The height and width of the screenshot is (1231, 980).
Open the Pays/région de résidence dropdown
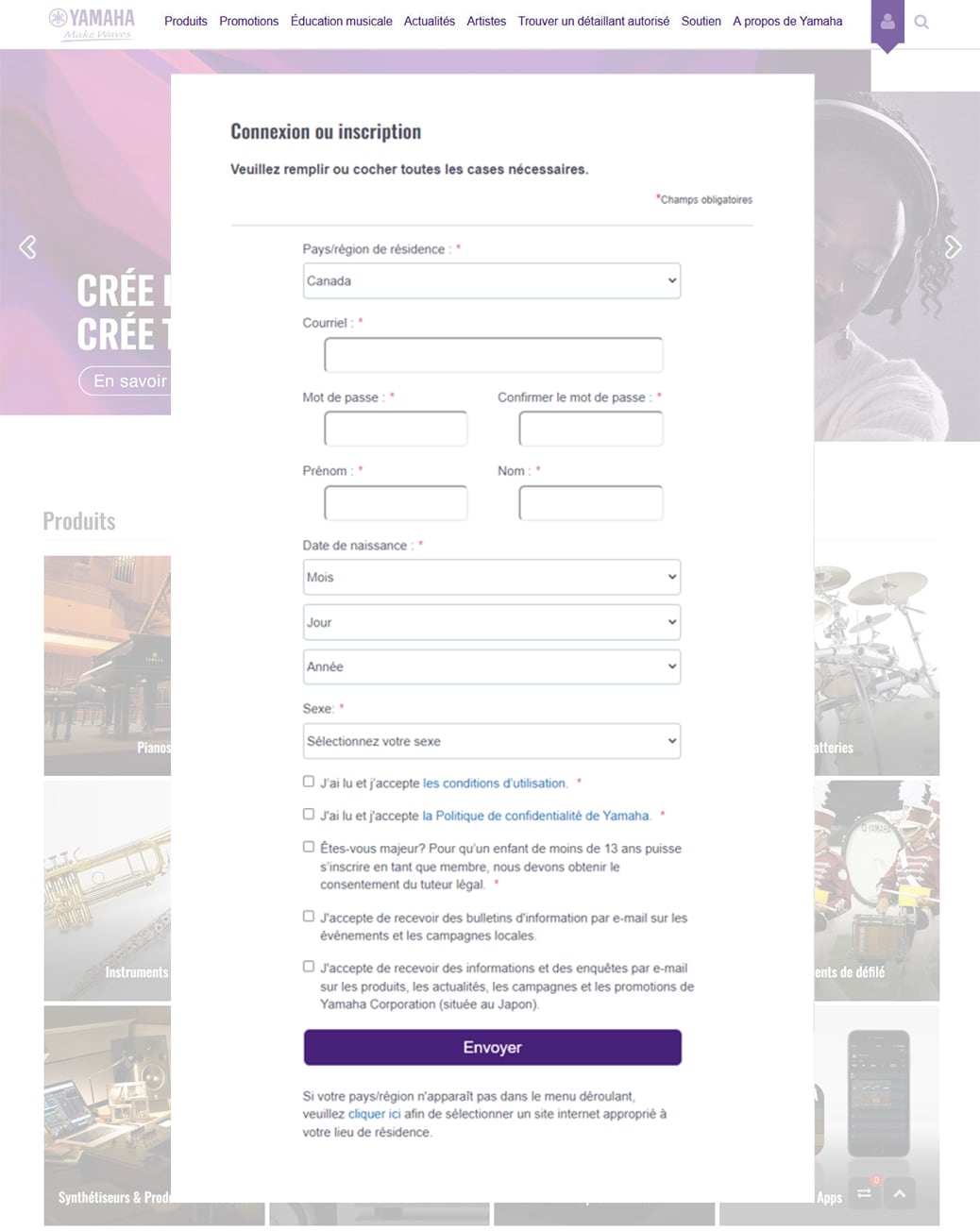[x=491, y=280]
